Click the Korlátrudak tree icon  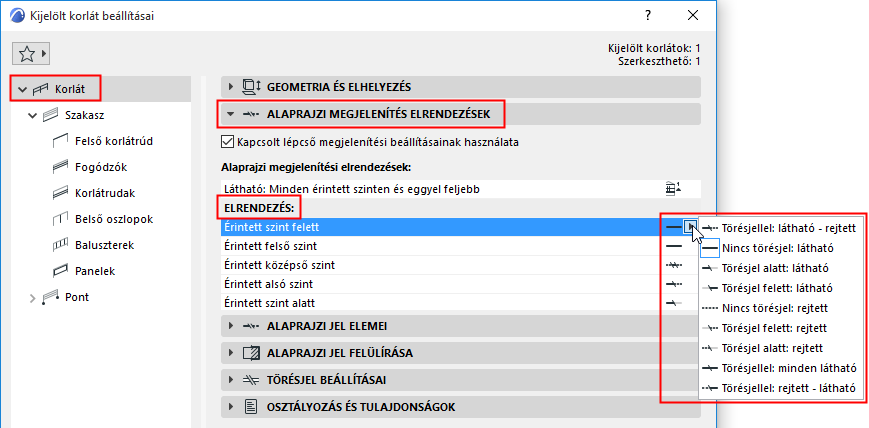[58, 193]
